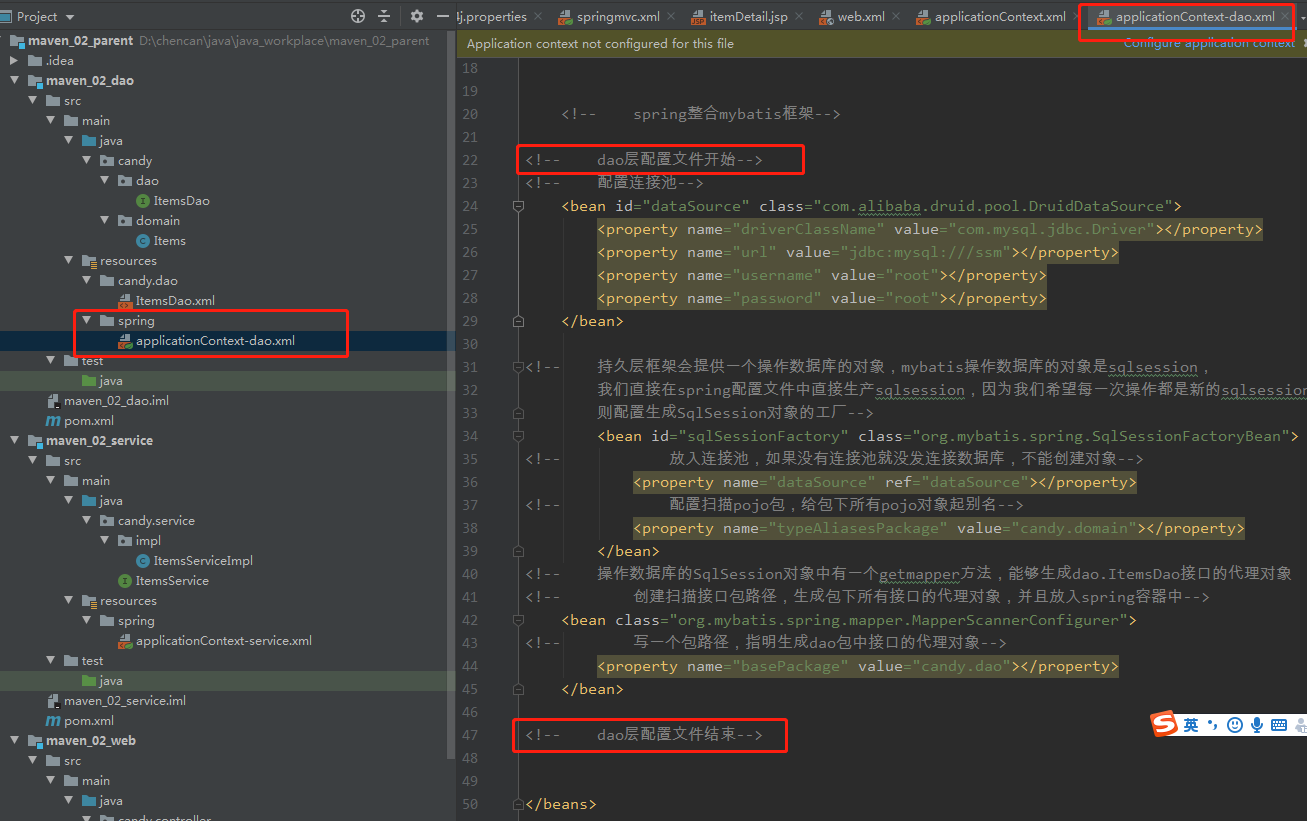1308x822 pixels.
Task: Switch to the applicationContext.xml tab
Action: point(1000,17)
